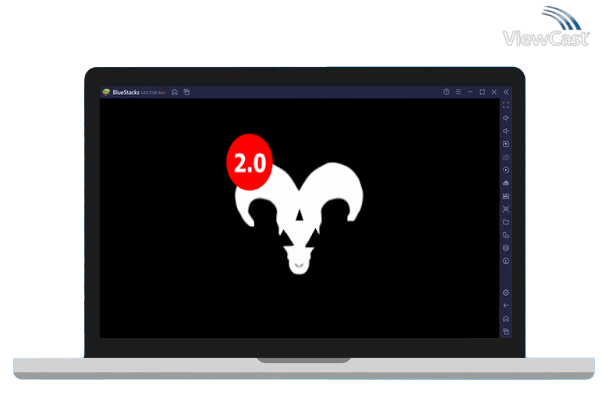Open Android recent apps at sidebar bottom
Viewport: 602px width, 414px height.
pyautogui.click(x=506, y=331)
